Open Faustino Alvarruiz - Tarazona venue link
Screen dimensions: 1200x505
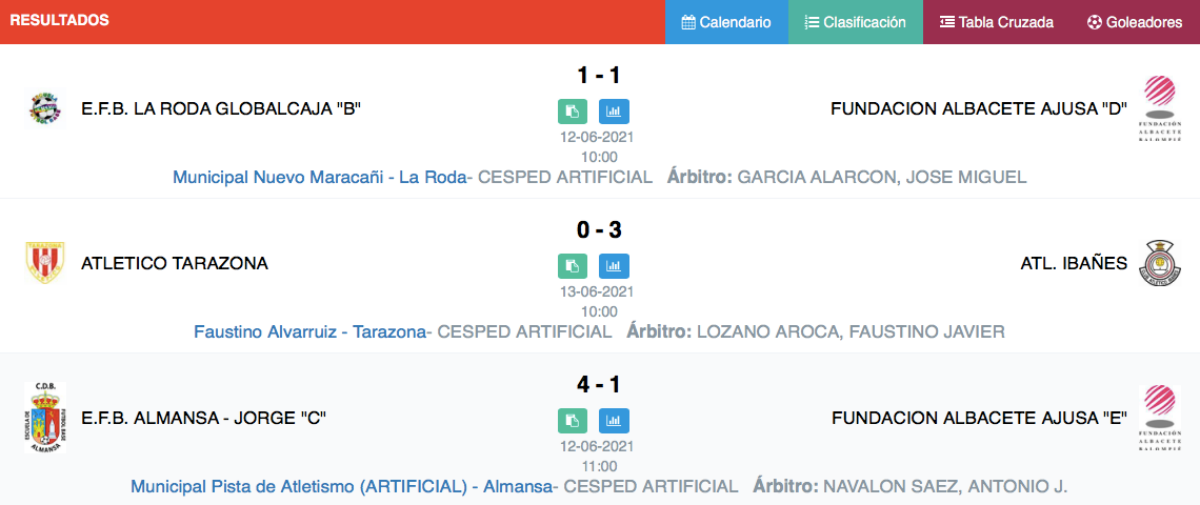click(x=310, y=331)
